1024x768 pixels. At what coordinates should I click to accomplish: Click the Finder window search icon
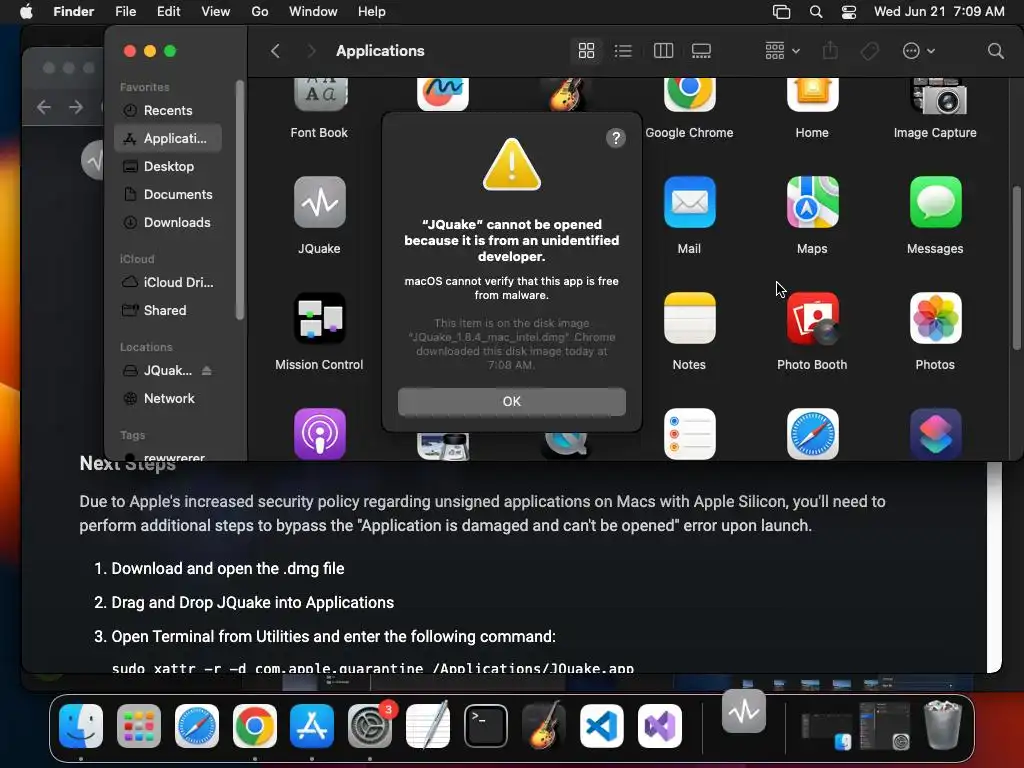[995, 51]
